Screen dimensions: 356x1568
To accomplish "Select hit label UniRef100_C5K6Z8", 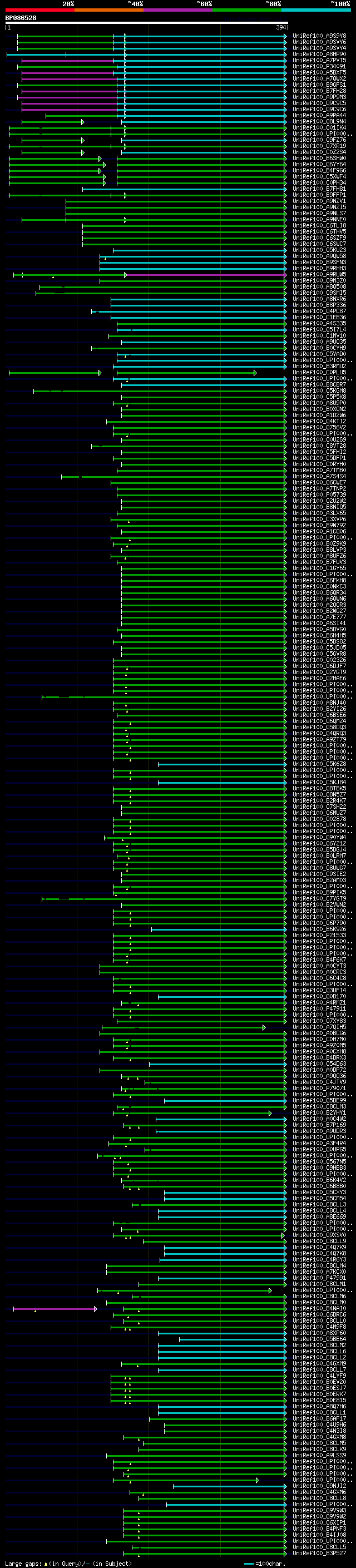I will click(319, 764).
